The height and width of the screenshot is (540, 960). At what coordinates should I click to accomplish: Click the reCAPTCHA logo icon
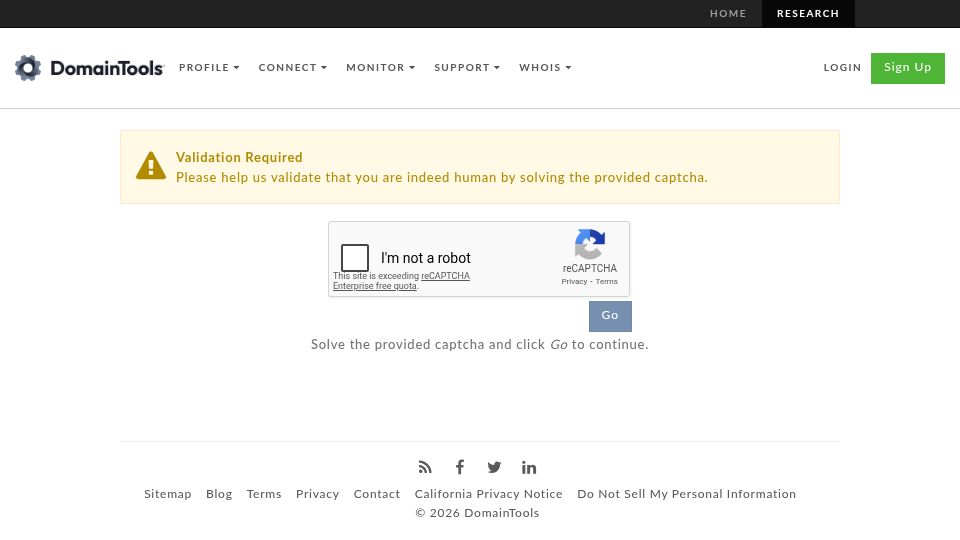coord(590,244)
